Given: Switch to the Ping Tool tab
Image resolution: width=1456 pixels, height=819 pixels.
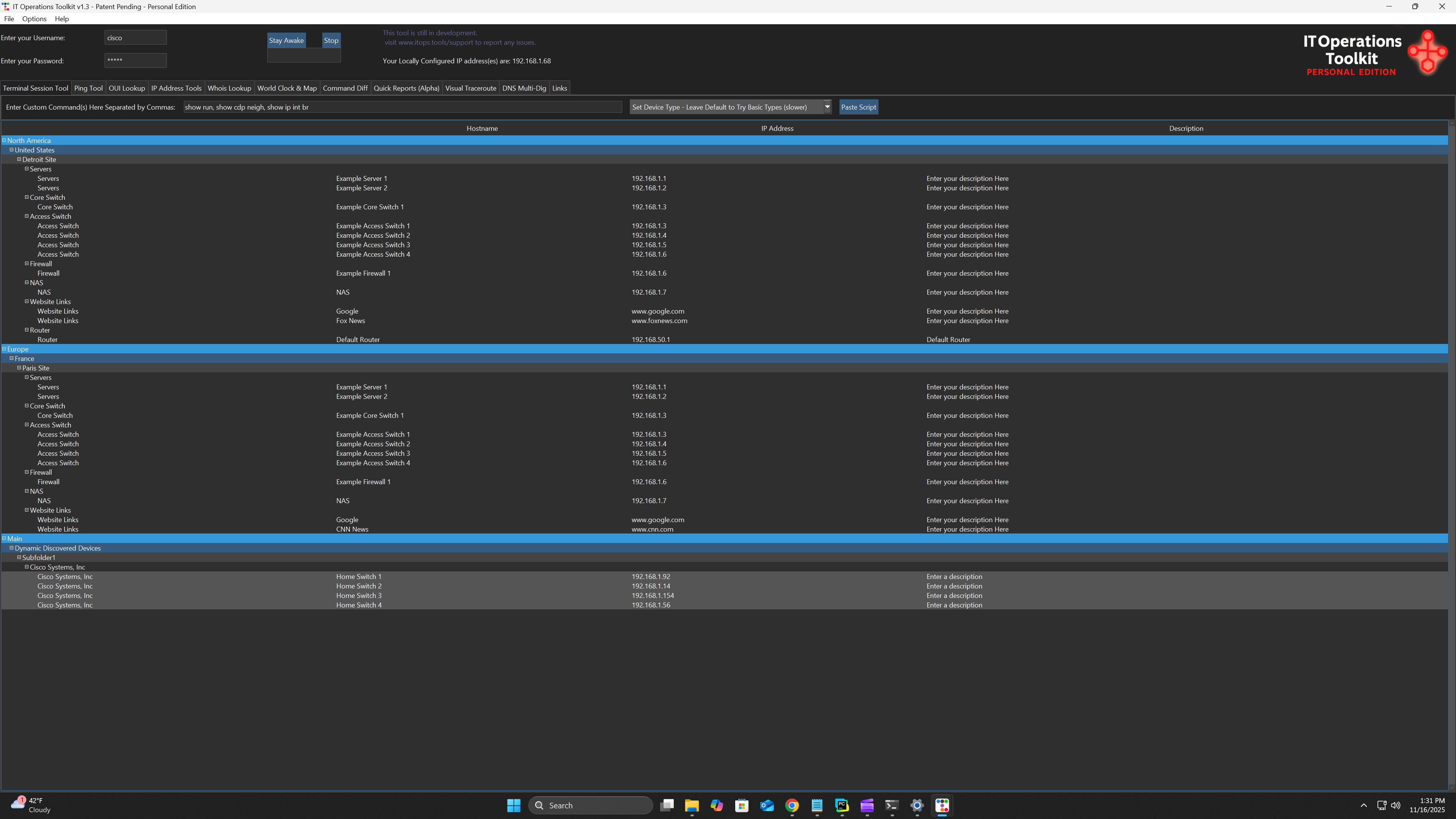Looking at the screenshot, I should tap(88, 88).
